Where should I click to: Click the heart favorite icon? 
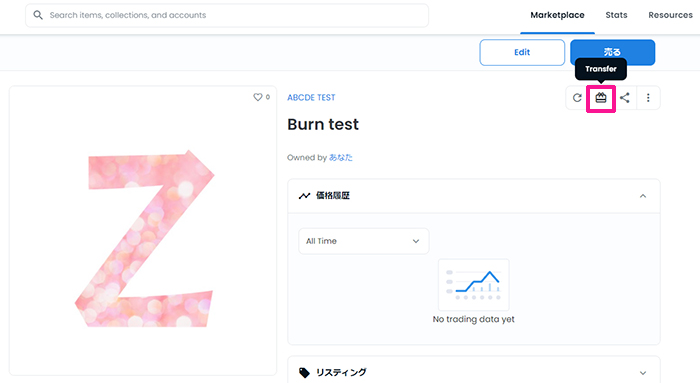click(x=258, y=97)
